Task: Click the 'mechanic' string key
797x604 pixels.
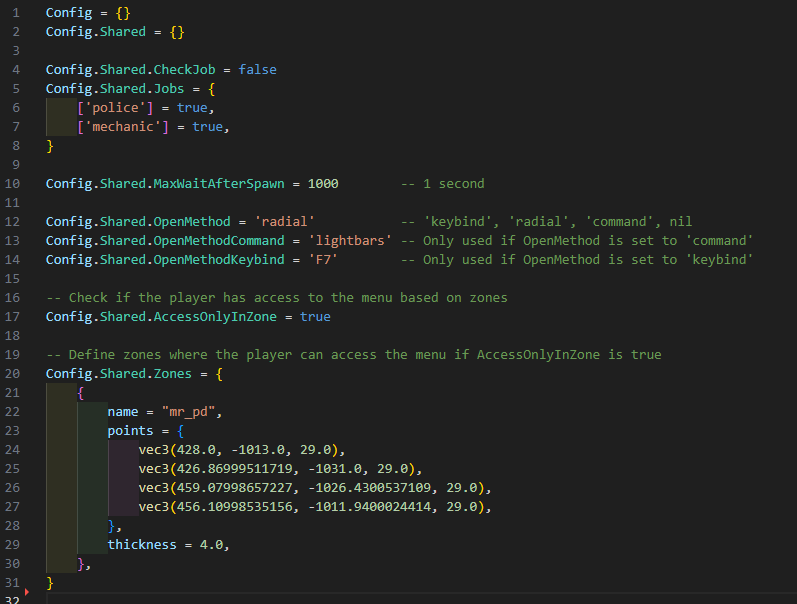Action: click(x=127, y=126)
